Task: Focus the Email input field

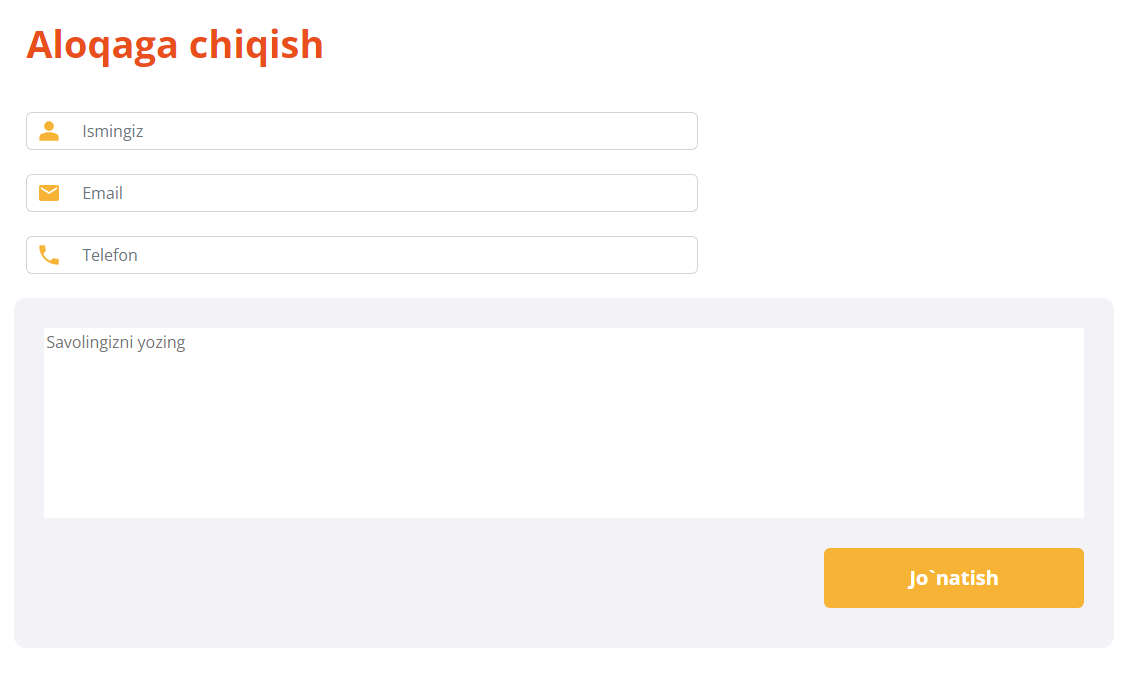Action: 380,193
